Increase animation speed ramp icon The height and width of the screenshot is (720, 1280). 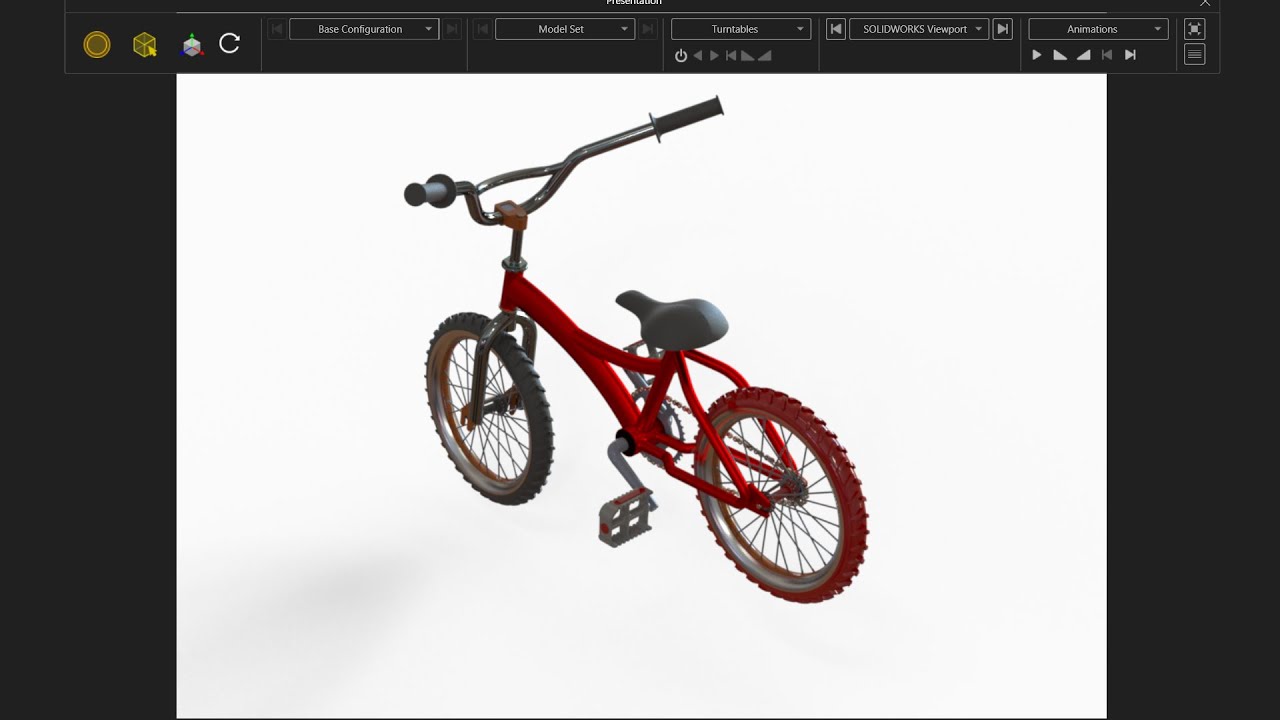coord(1083,55)
